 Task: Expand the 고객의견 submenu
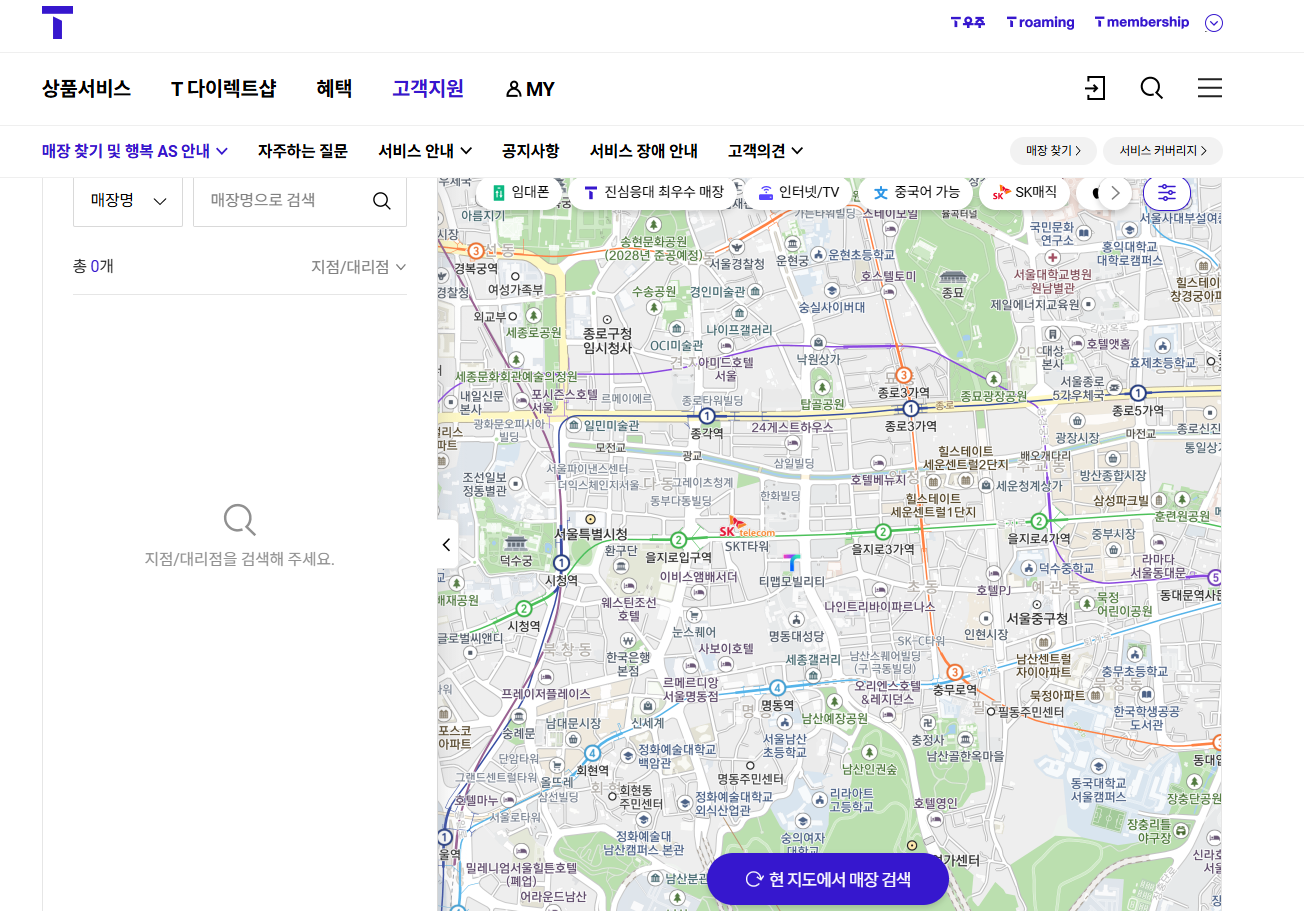[766, 151]
